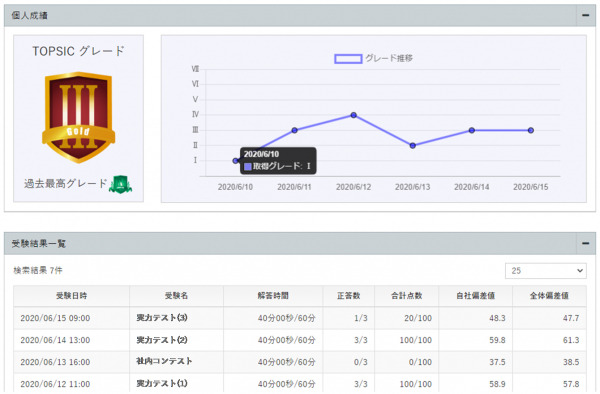Select the 2020/6/13 chart data point
The width and height of the screenshot is (600, 394).
[412, 145]
